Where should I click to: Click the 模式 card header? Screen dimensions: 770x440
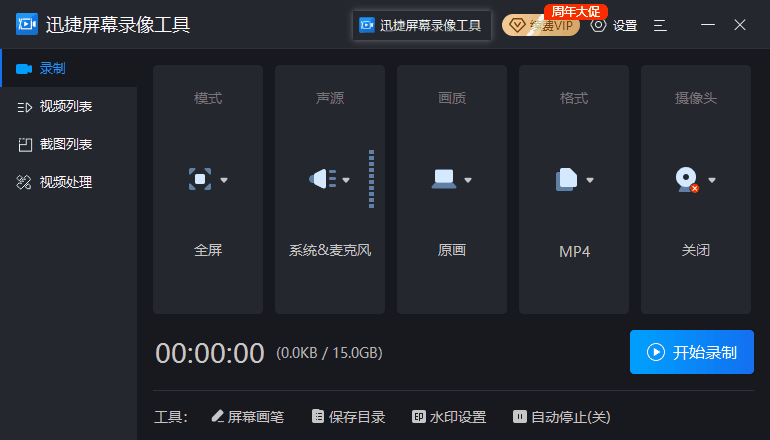pyautogui.click(x=208, y=98)
